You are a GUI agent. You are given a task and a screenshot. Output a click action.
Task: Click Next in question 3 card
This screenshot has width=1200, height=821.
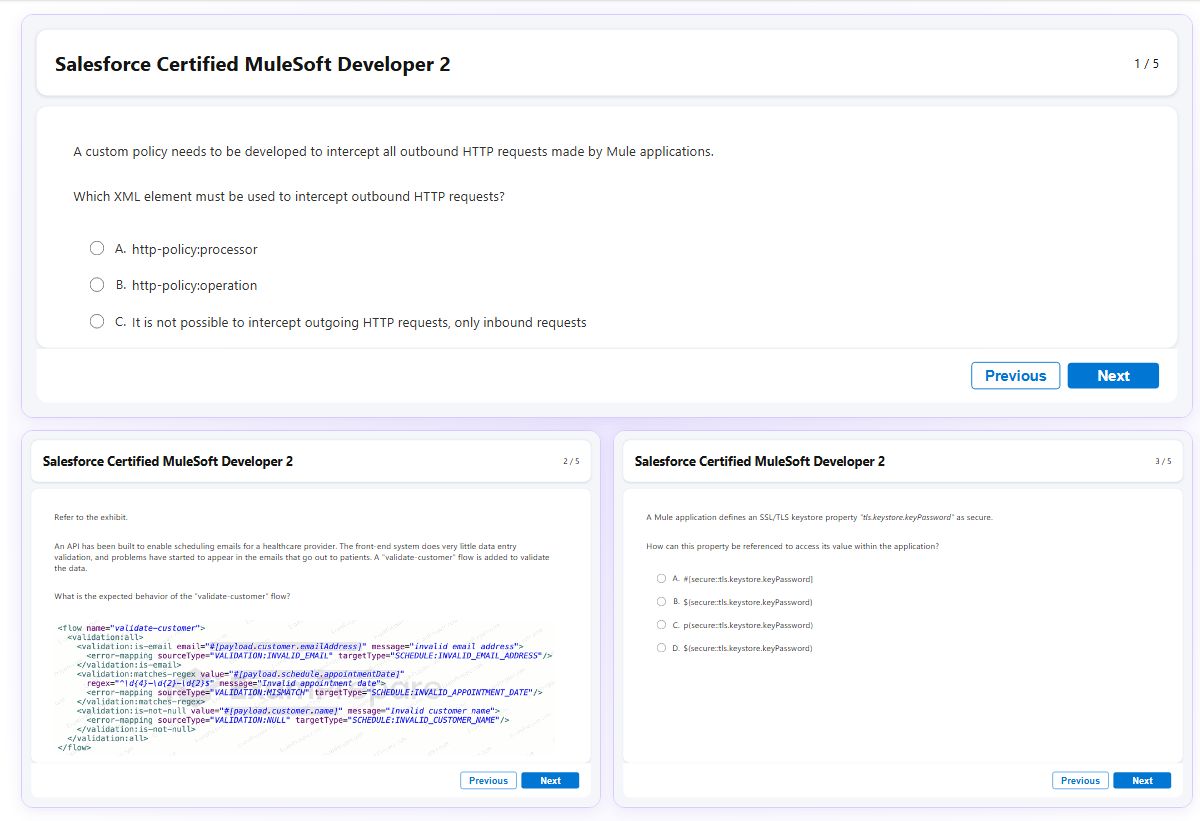[x=1142, y=780]
